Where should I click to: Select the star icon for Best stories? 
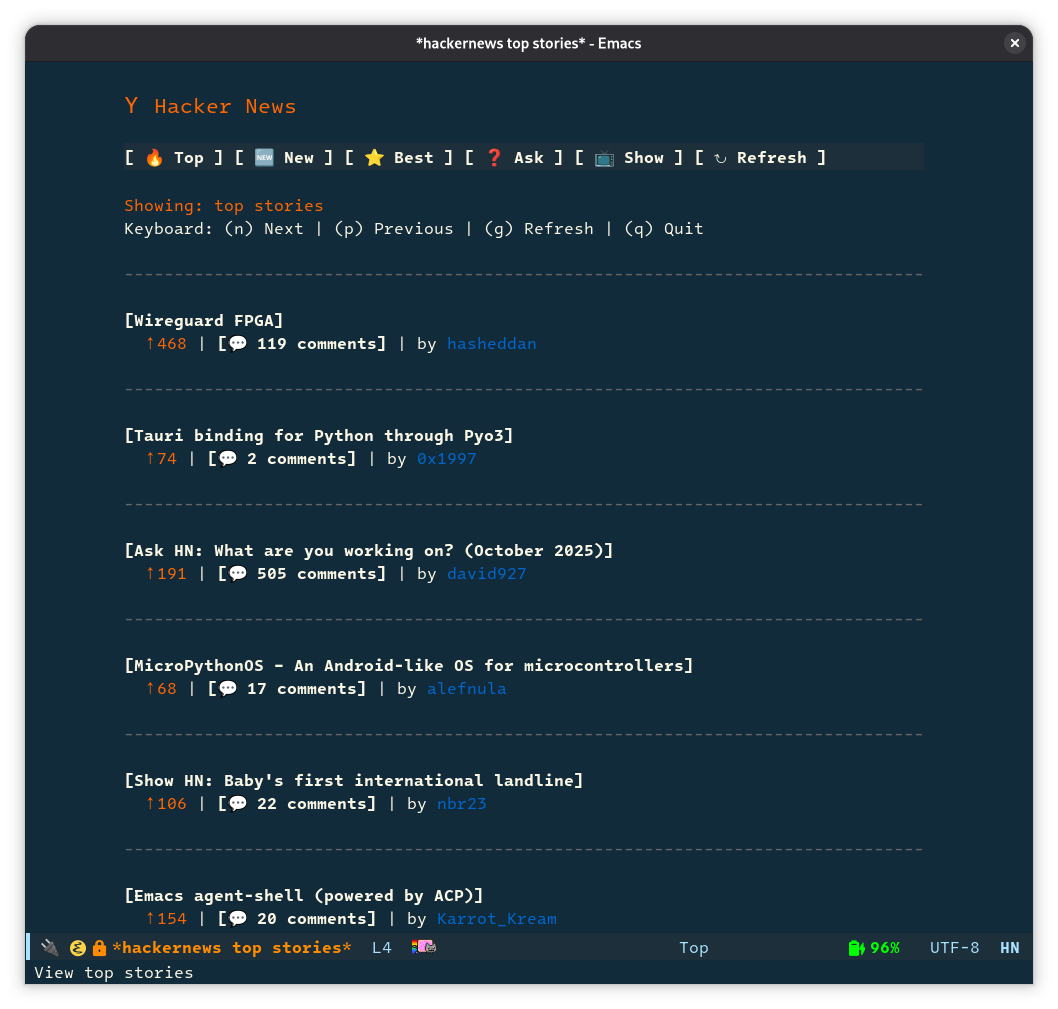click(374, 157)
